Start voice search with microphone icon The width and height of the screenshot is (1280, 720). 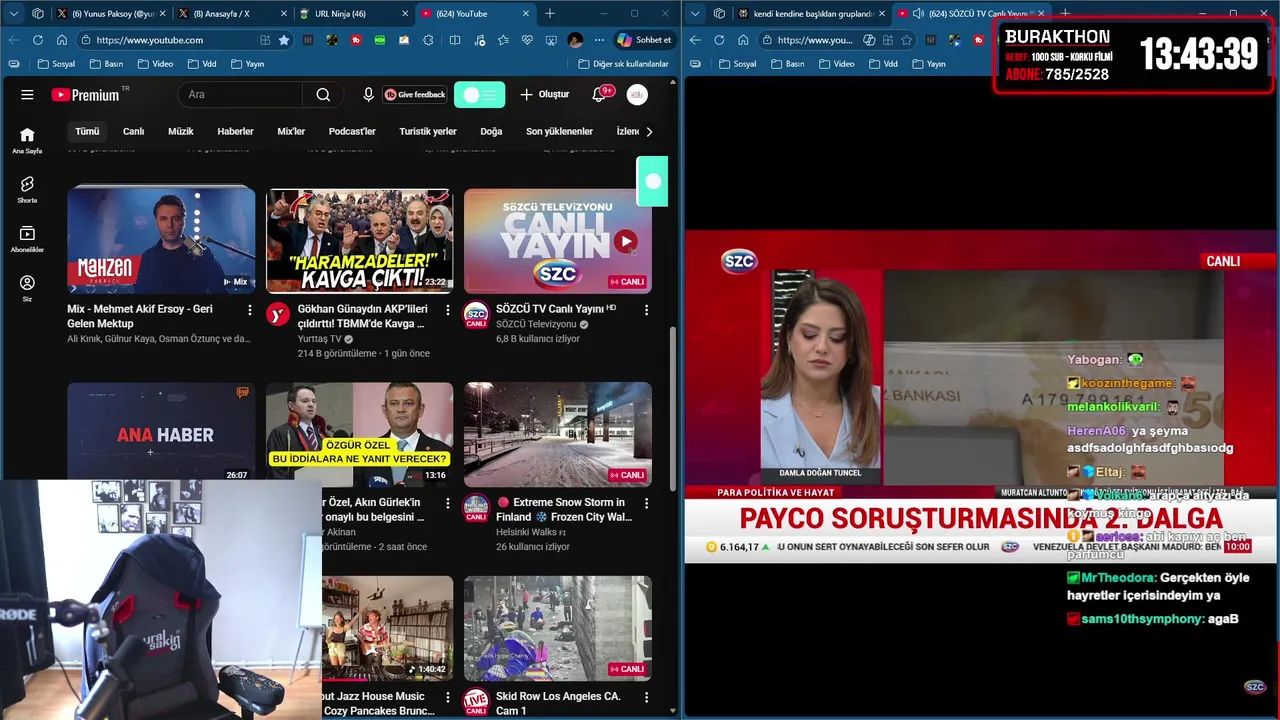[x=368, y=95]
